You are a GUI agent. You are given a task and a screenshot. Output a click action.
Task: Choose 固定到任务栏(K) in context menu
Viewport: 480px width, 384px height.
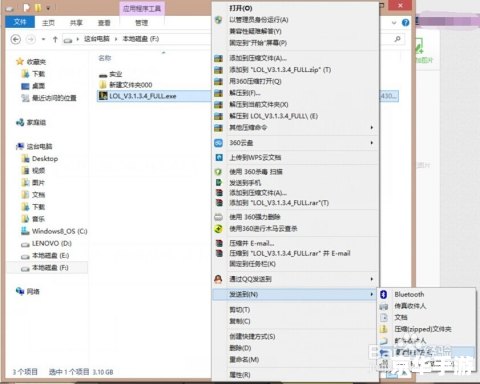click(252, 264)
